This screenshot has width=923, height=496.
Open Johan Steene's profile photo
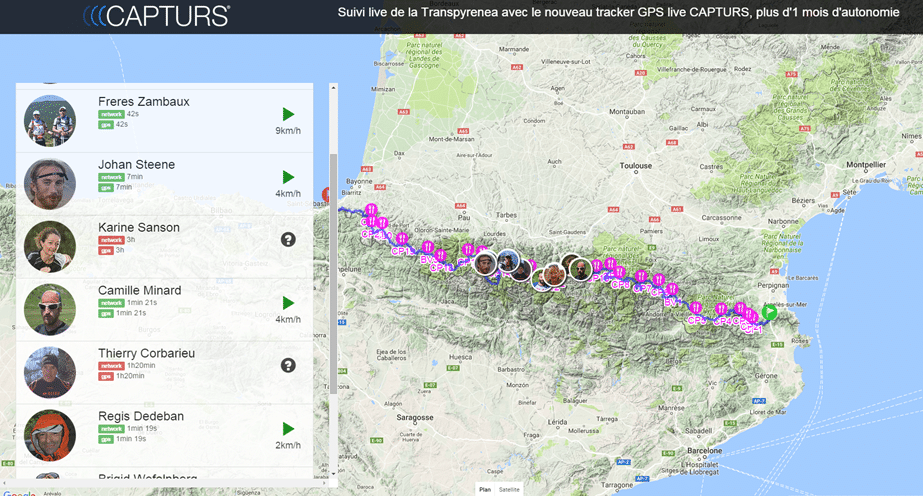(x=50, y=184)
